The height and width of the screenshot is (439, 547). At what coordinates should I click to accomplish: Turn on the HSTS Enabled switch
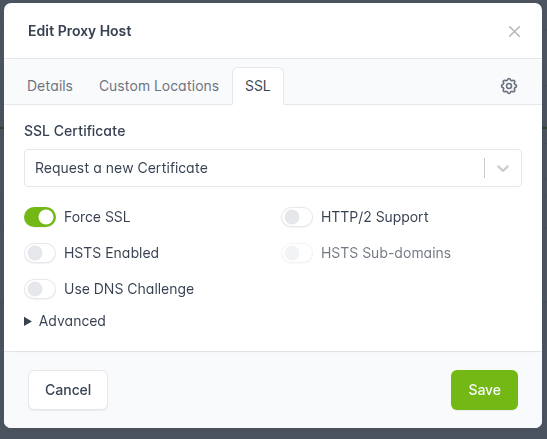pyautogui.click(x=40, y=253)
